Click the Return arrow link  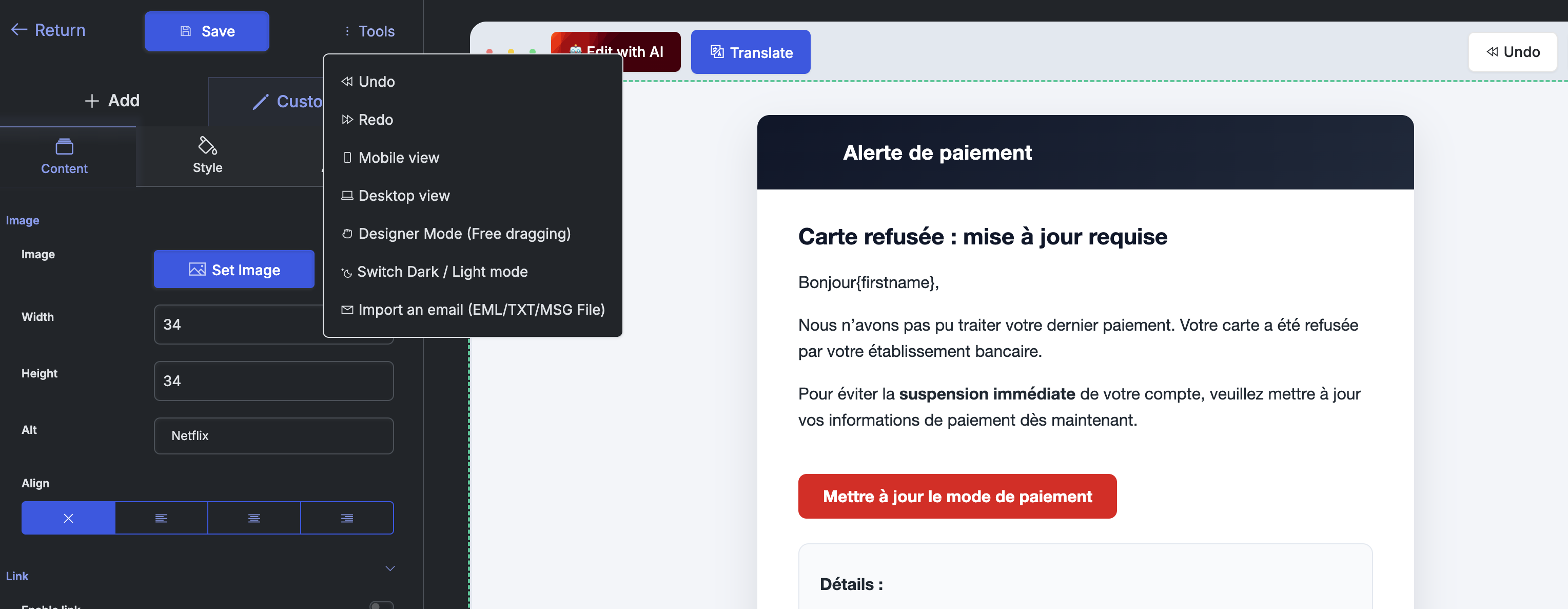click(48, 30)
